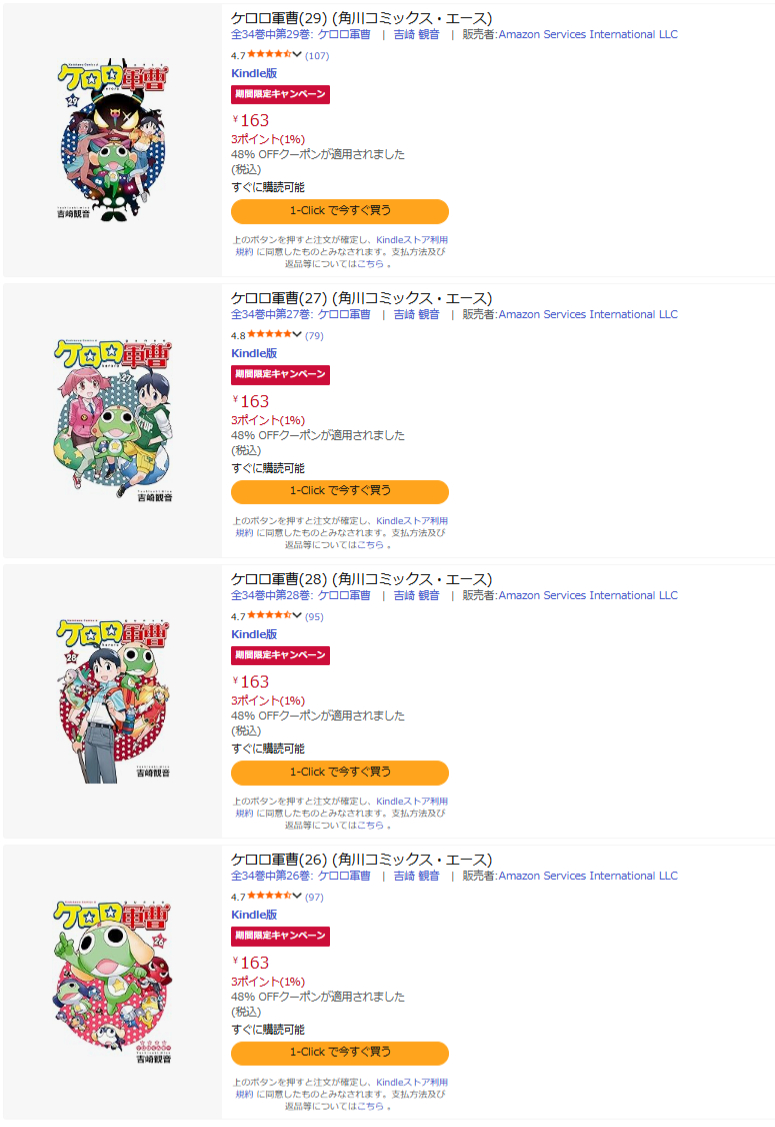Screen dimensions: 775x1127
Task: Open the Keroro Gunso volume 28 cover thumbnail
Action: point(112,701)
